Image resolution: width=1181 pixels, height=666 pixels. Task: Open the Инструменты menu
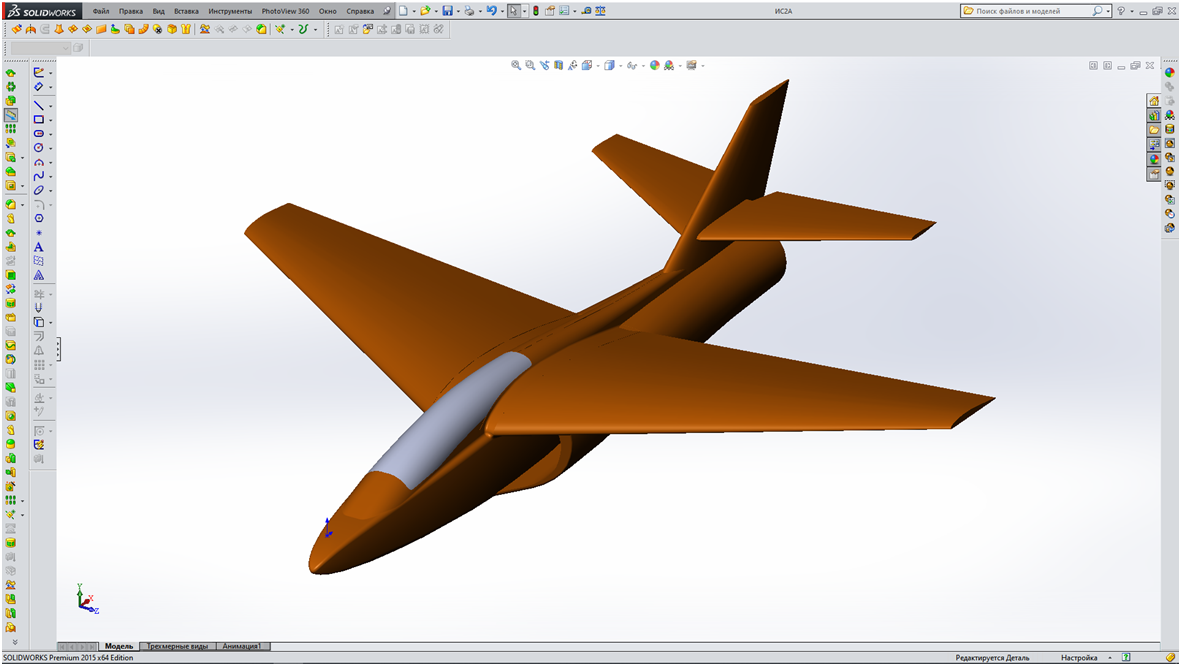pos(230,11)
